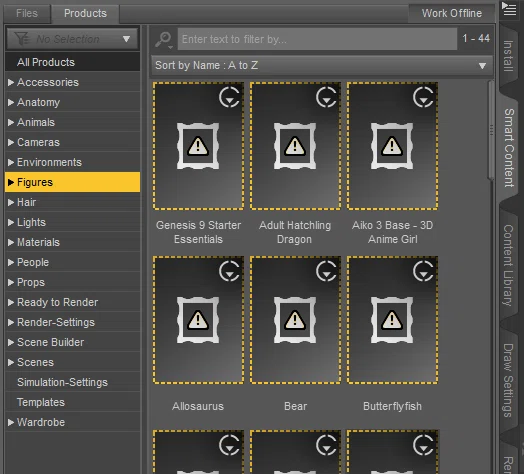Click the Work Offline button
The image size is (524, 474).
(x=451, y=13)
